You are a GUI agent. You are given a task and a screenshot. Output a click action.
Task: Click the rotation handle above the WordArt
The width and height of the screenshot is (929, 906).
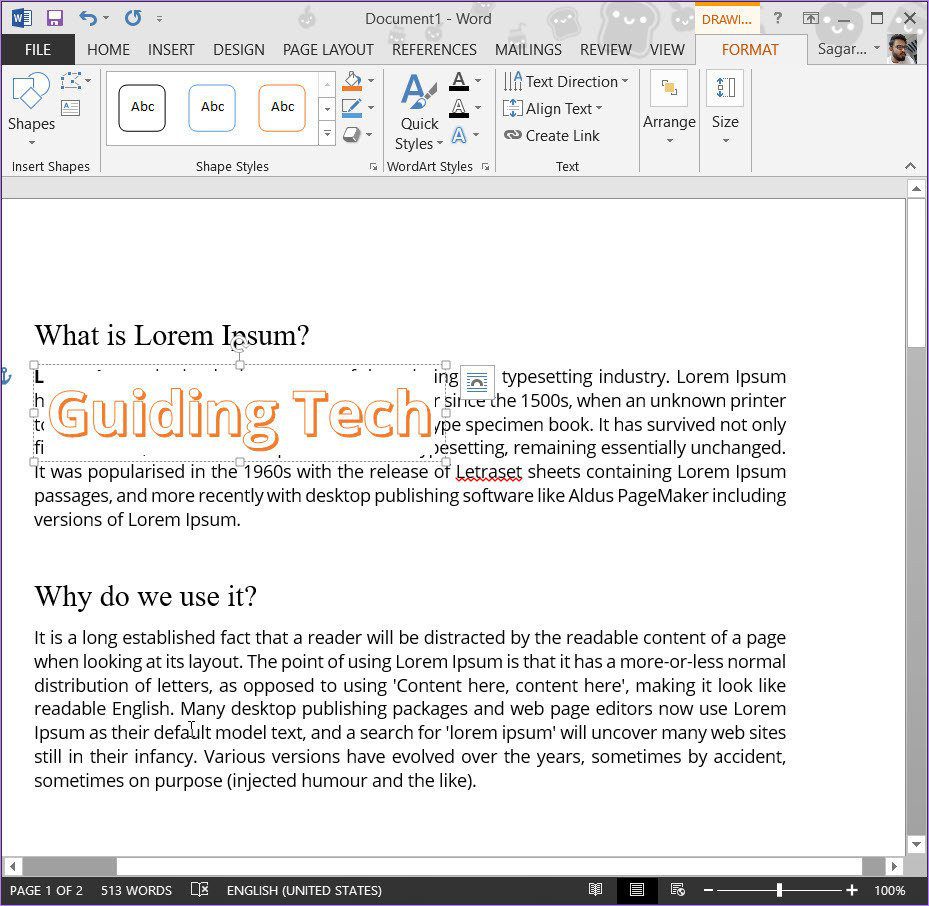point(239,345)
